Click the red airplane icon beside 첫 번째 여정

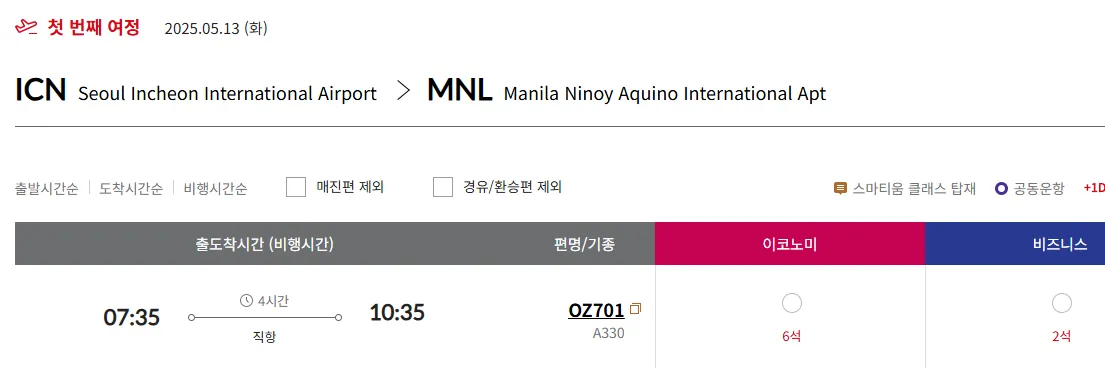point(26,27)
